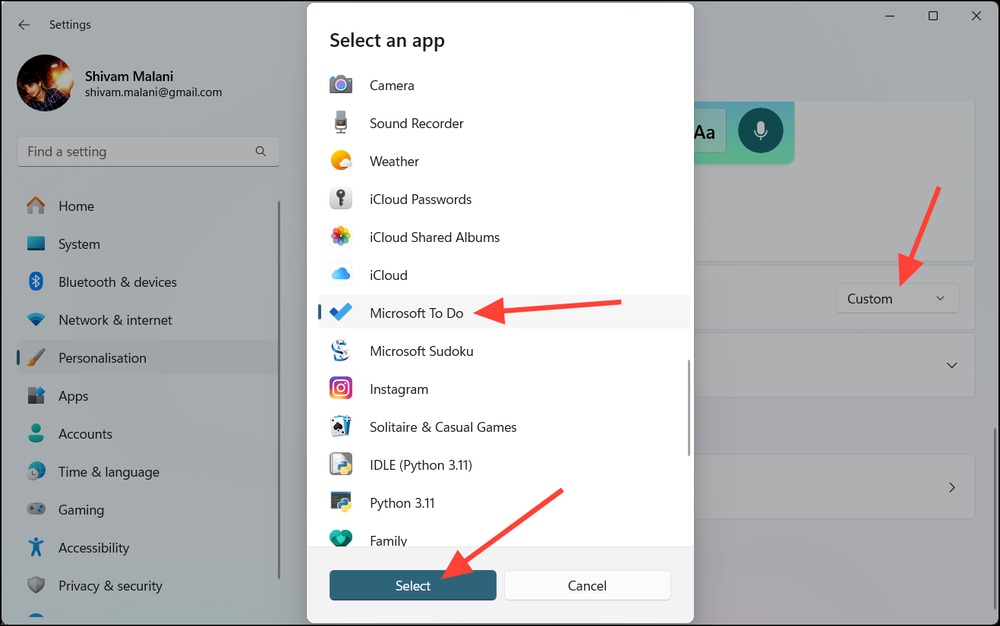Click the Personalisation paintbrush icon
Image resolution: width=1000 pixels, height=626 pixels.
point(36,357)
